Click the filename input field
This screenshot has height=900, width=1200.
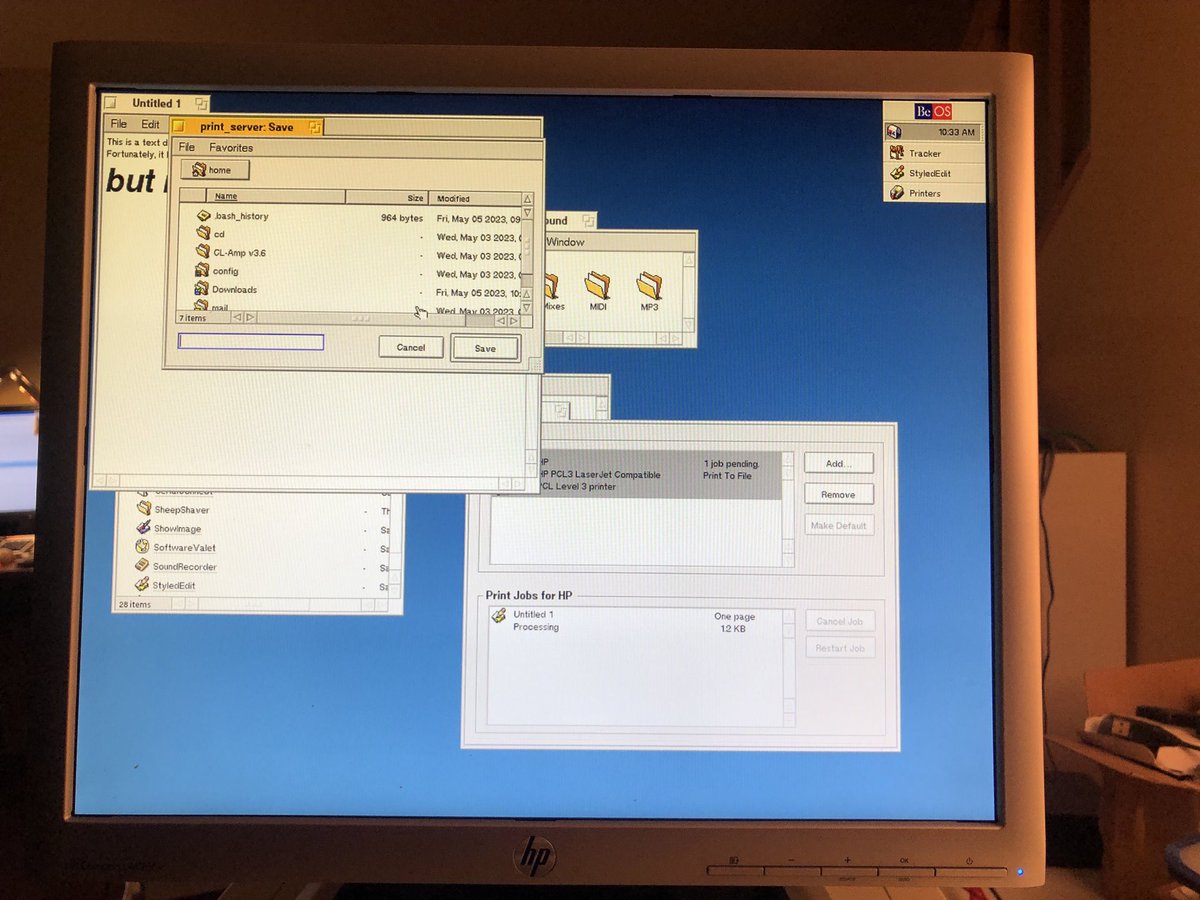250,342
